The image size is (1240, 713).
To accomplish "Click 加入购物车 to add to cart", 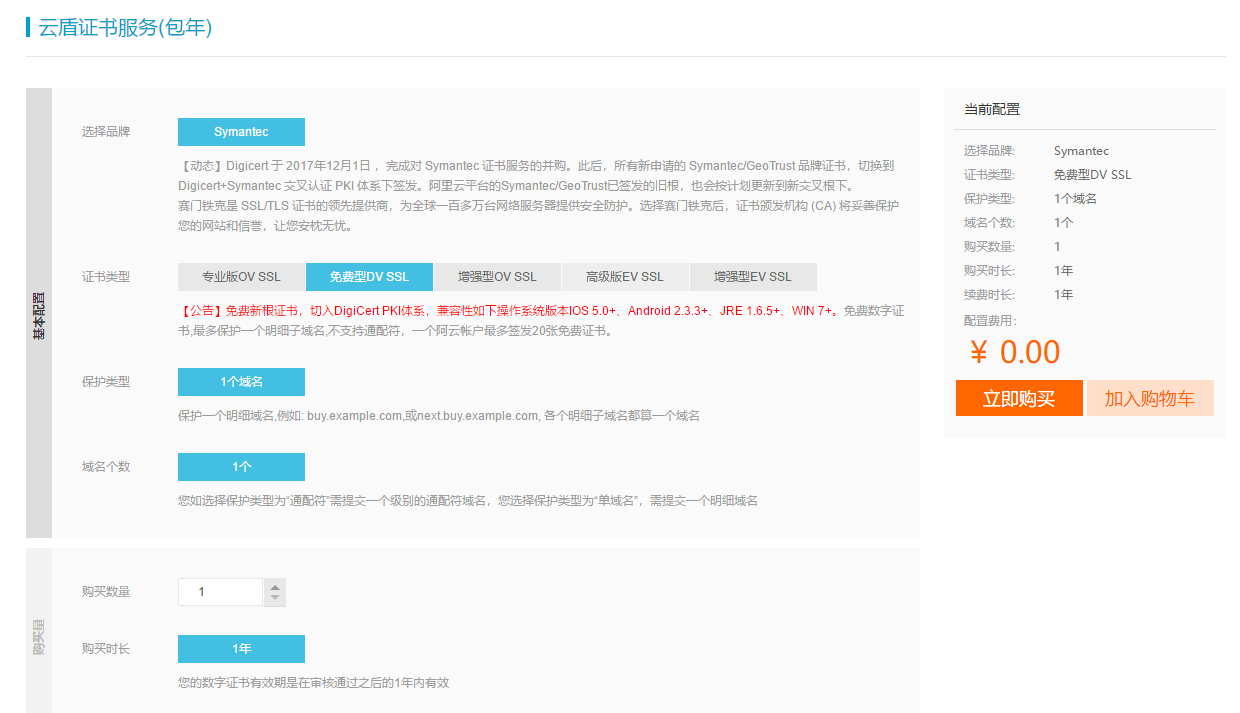I will (1150, 398).
